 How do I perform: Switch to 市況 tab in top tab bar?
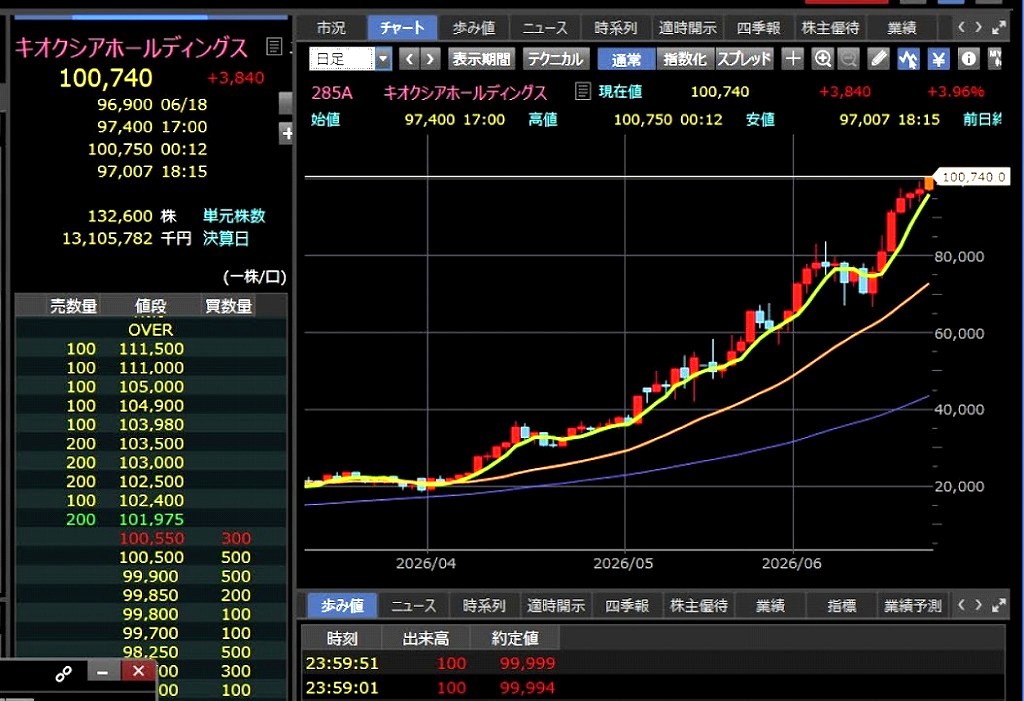(331, 27)
